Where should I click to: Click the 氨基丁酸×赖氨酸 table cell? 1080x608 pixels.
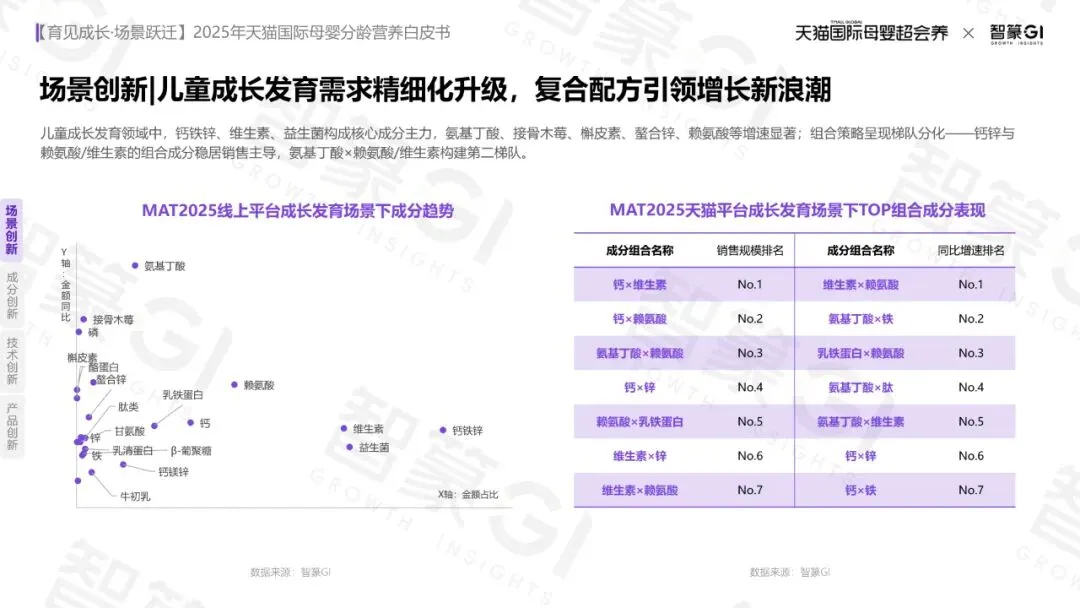pos(639,353)
